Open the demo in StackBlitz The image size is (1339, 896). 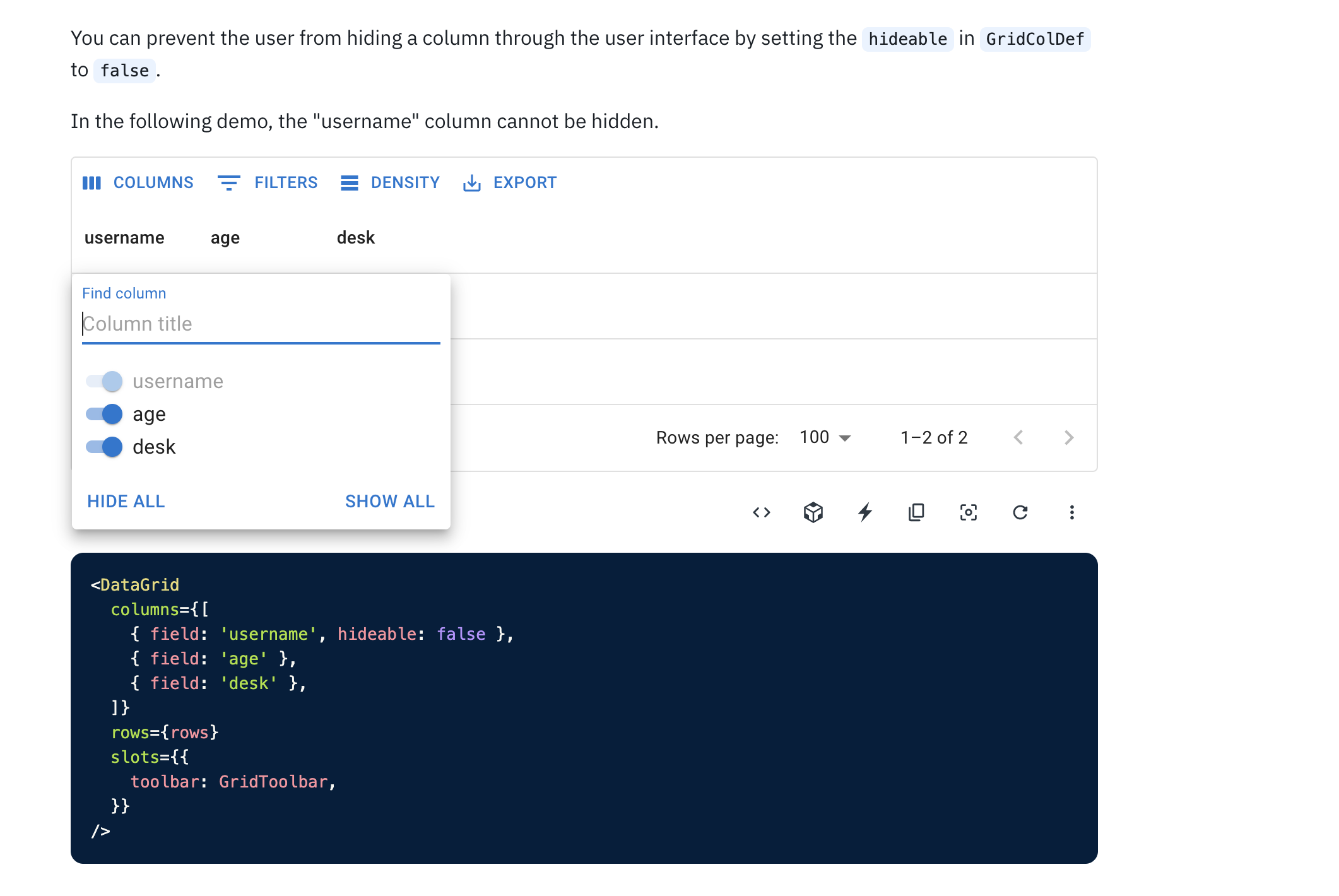(865, 512)
